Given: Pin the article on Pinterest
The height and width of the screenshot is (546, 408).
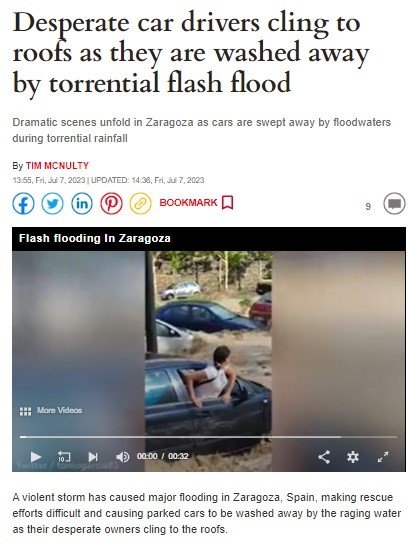Looking at the screenshot, I should pyautogui.click(x=111, y=203).
